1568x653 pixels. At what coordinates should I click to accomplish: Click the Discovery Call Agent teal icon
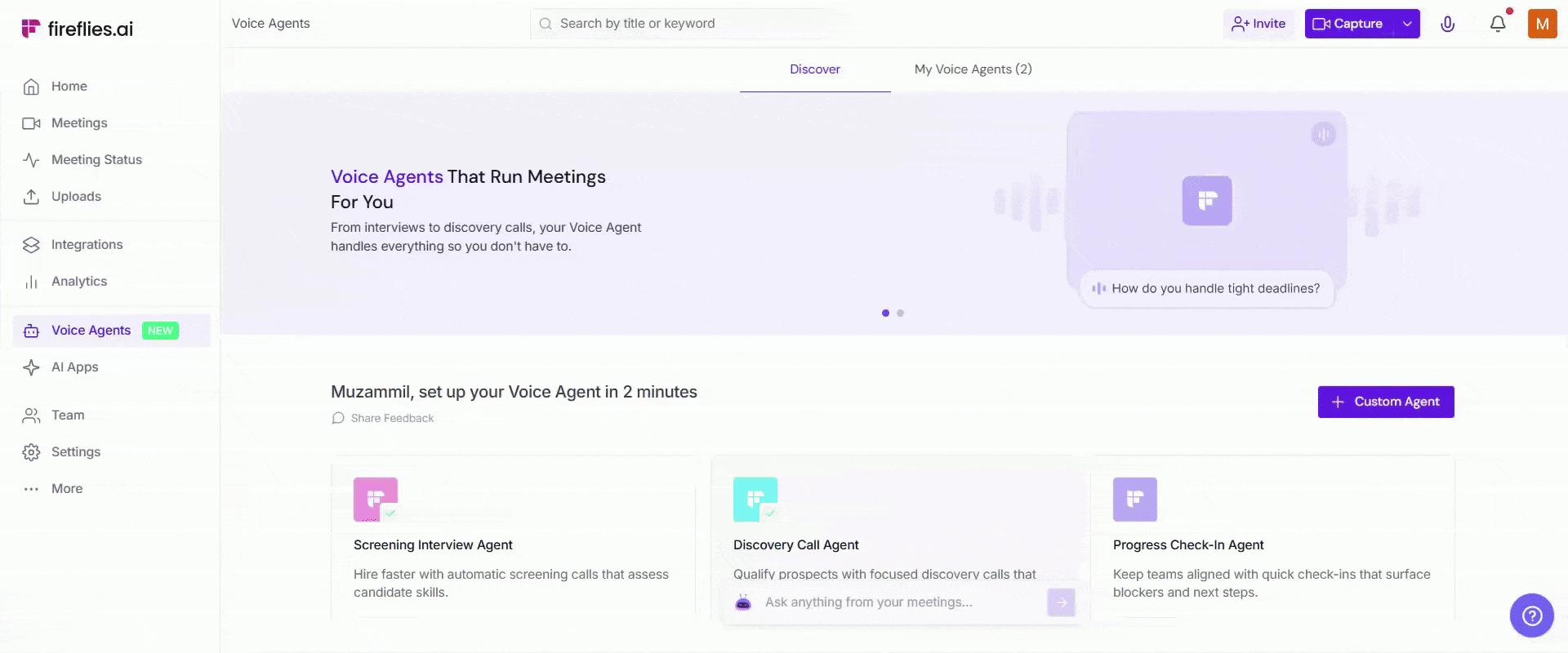pos(755,500)
